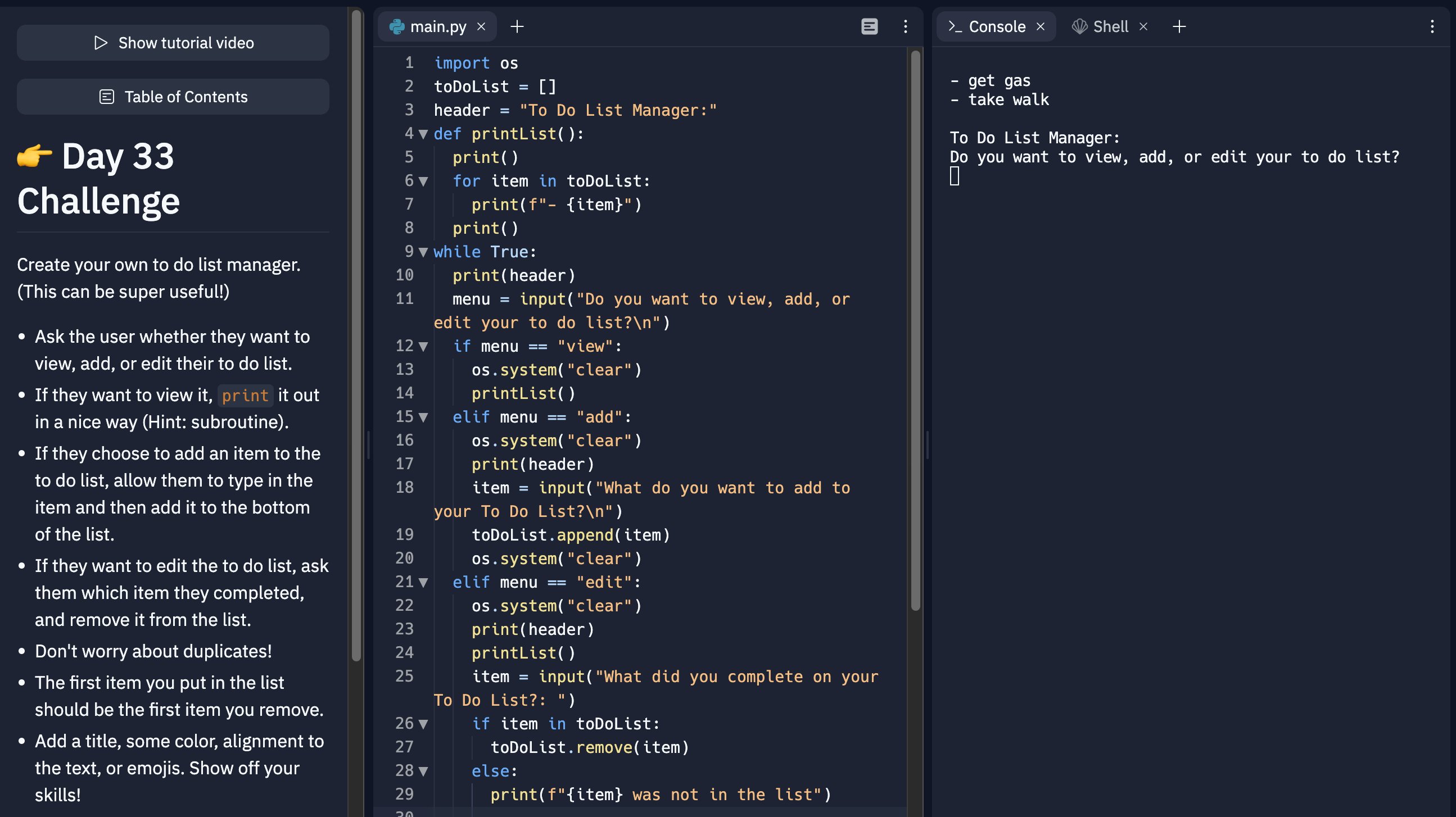Collapse the for loop at line 6
The image size is (1456, 817).
(x=423, y=181)
